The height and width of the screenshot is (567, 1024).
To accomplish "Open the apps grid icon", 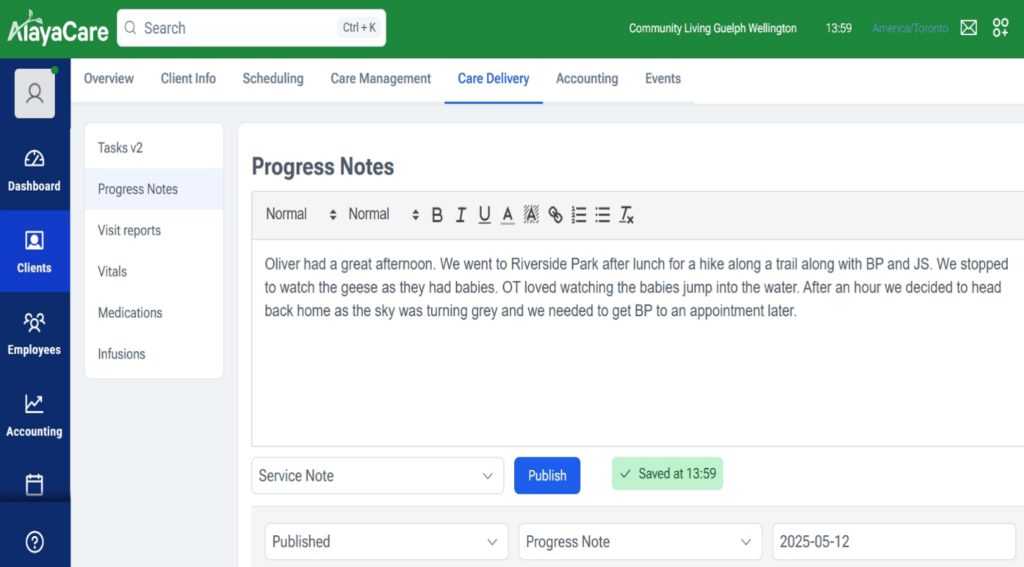I will 1000,27.
